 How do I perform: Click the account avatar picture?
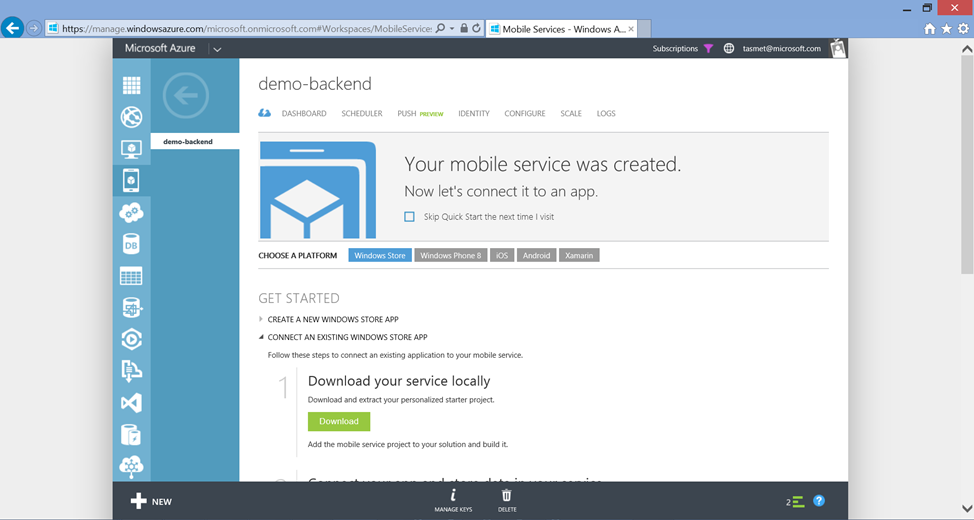[x=838, y=48]
